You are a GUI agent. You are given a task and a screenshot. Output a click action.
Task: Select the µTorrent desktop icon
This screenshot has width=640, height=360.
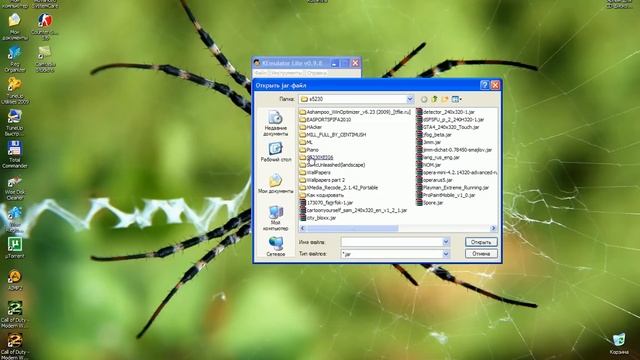coord(15,248)
